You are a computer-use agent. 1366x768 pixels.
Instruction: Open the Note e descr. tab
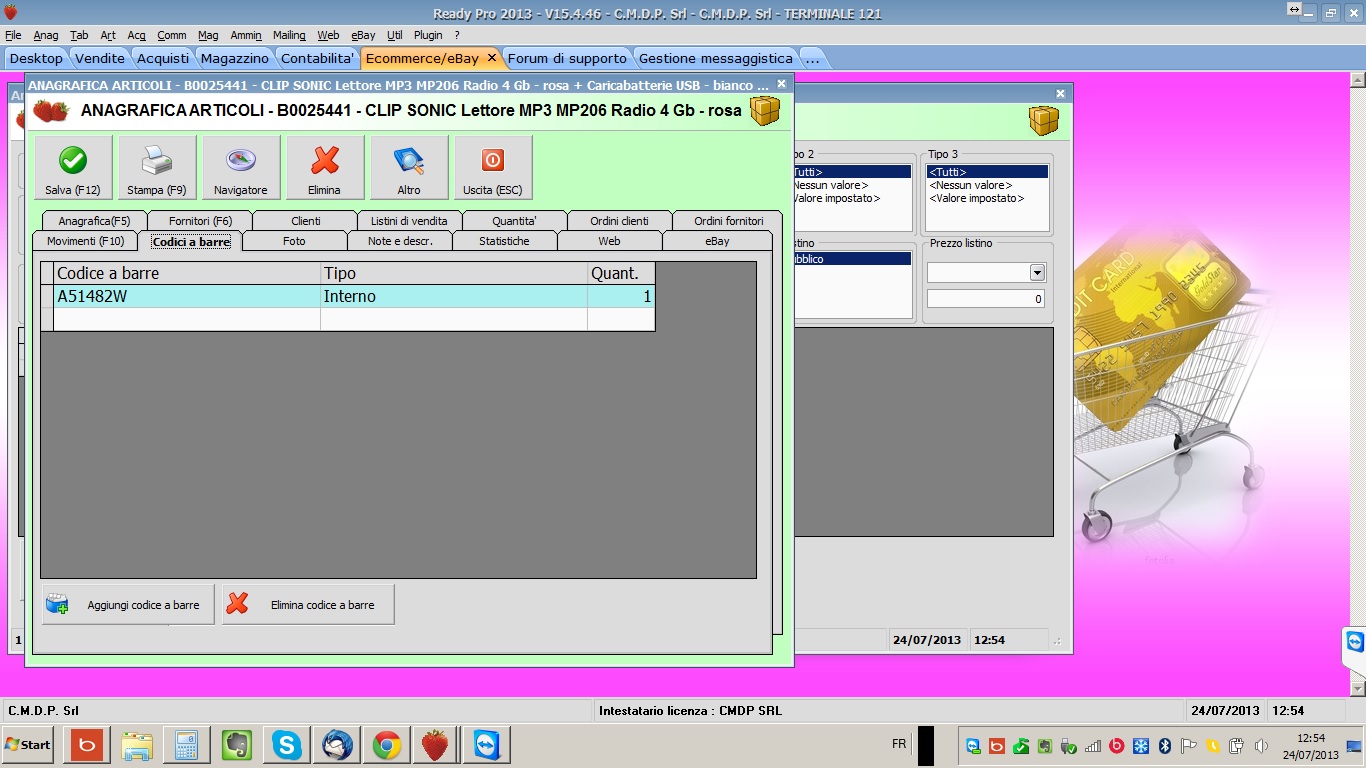point(400,241)
